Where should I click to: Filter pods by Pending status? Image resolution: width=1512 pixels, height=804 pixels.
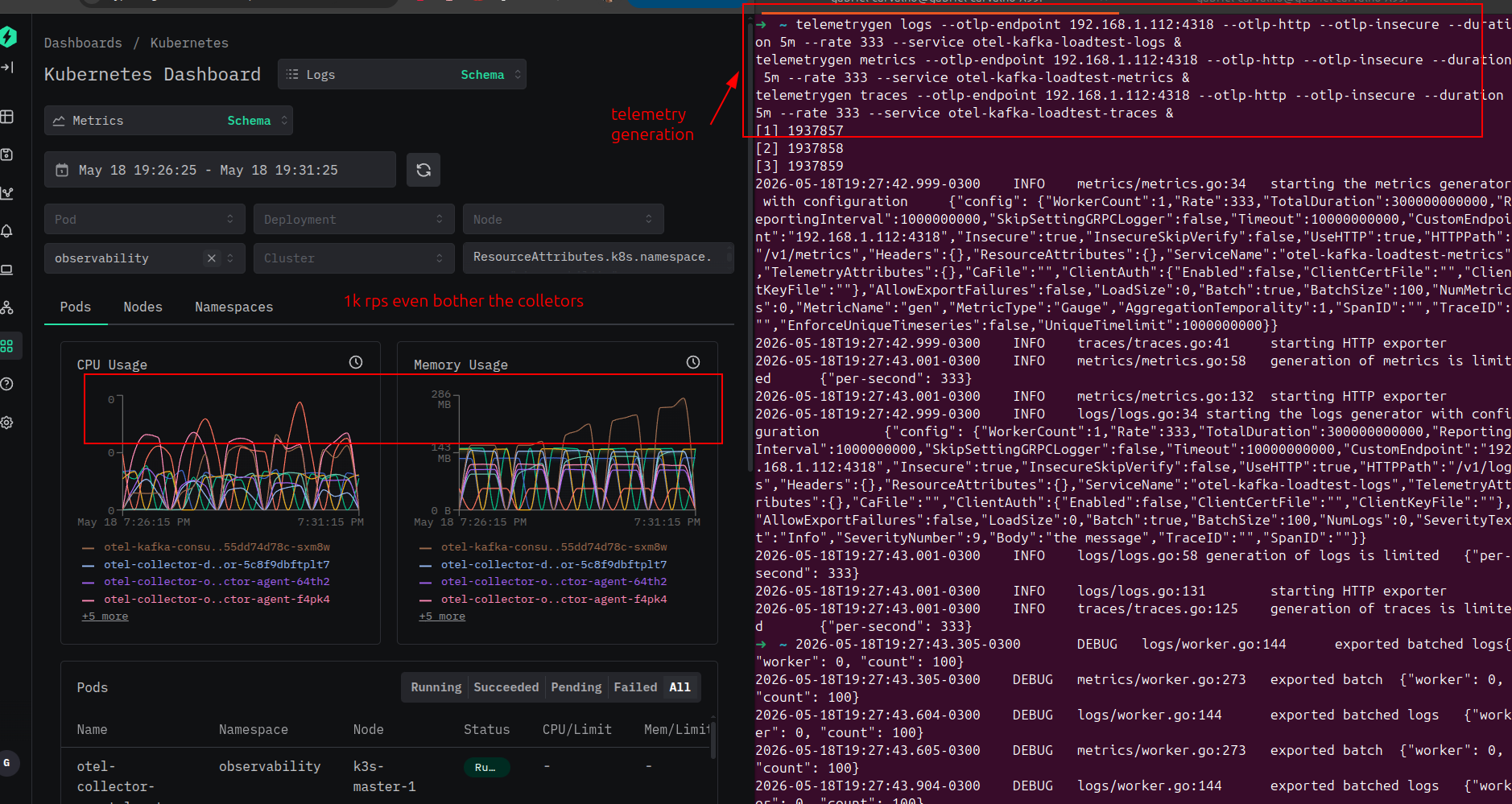pos(576,687)
